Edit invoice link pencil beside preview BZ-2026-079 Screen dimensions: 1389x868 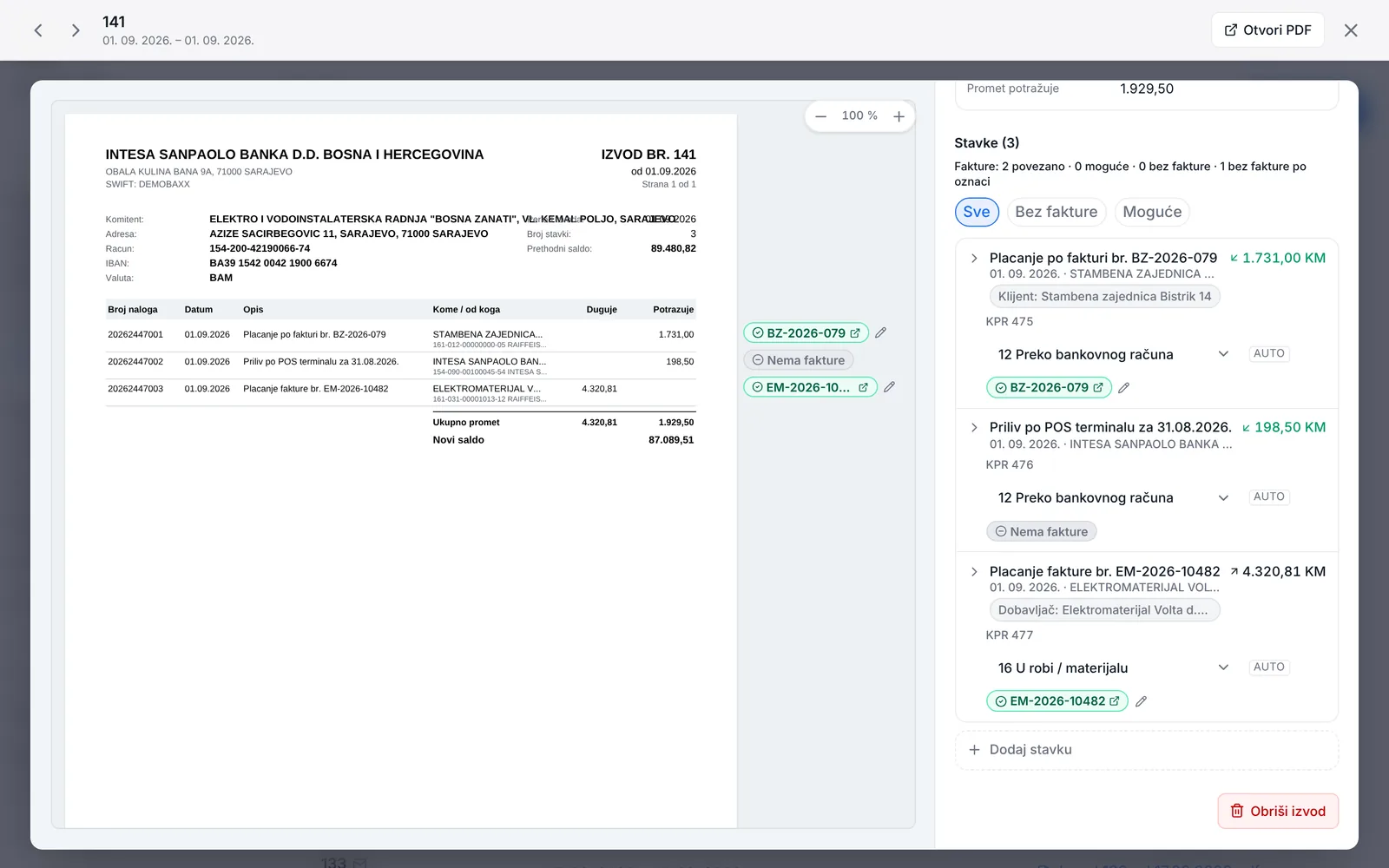point(880,332)
